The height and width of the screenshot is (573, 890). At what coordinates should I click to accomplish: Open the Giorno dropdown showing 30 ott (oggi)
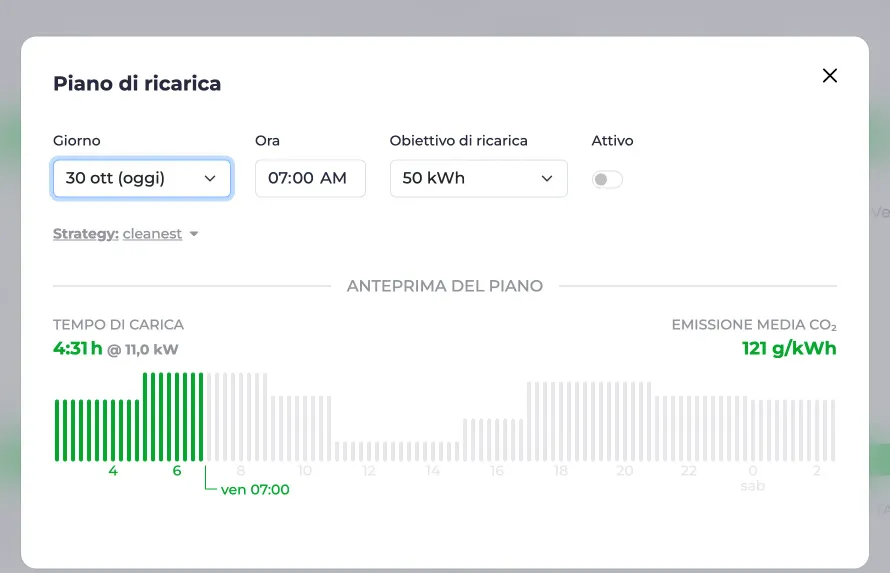point(141,178)
